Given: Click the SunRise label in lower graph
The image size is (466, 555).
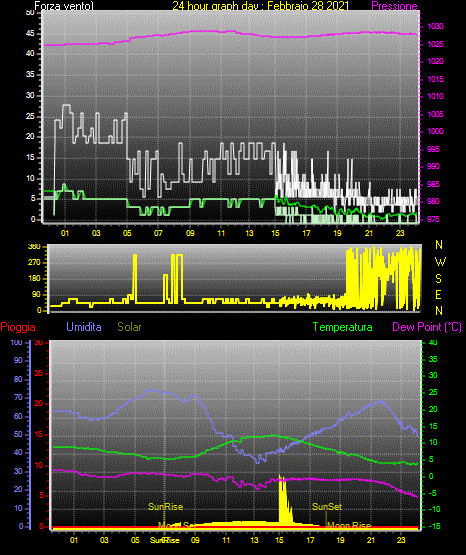Looking at the screenshot, I should pyautogui.click(x=165, y=507).
